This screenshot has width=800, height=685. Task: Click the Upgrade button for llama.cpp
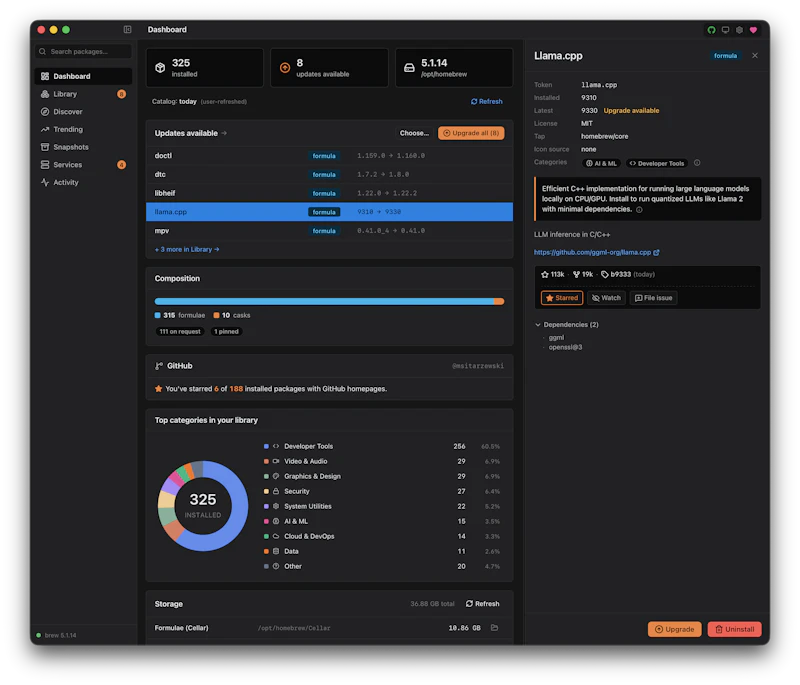pos(674,629)
